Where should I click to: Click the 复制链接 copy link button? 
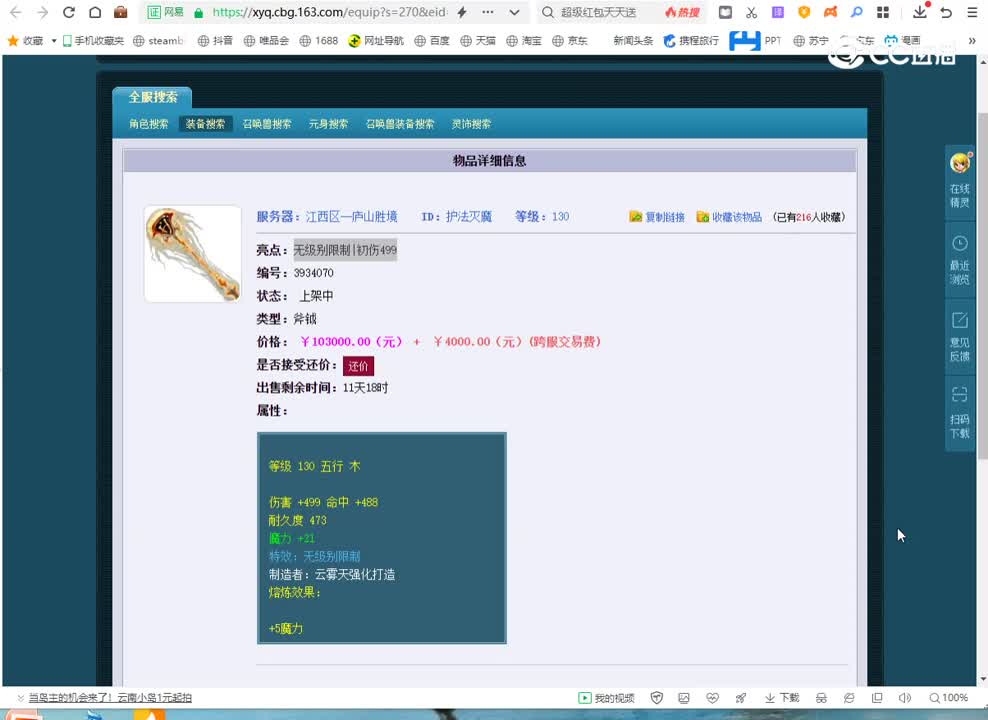pyautogui.click(x=657, y=217)
